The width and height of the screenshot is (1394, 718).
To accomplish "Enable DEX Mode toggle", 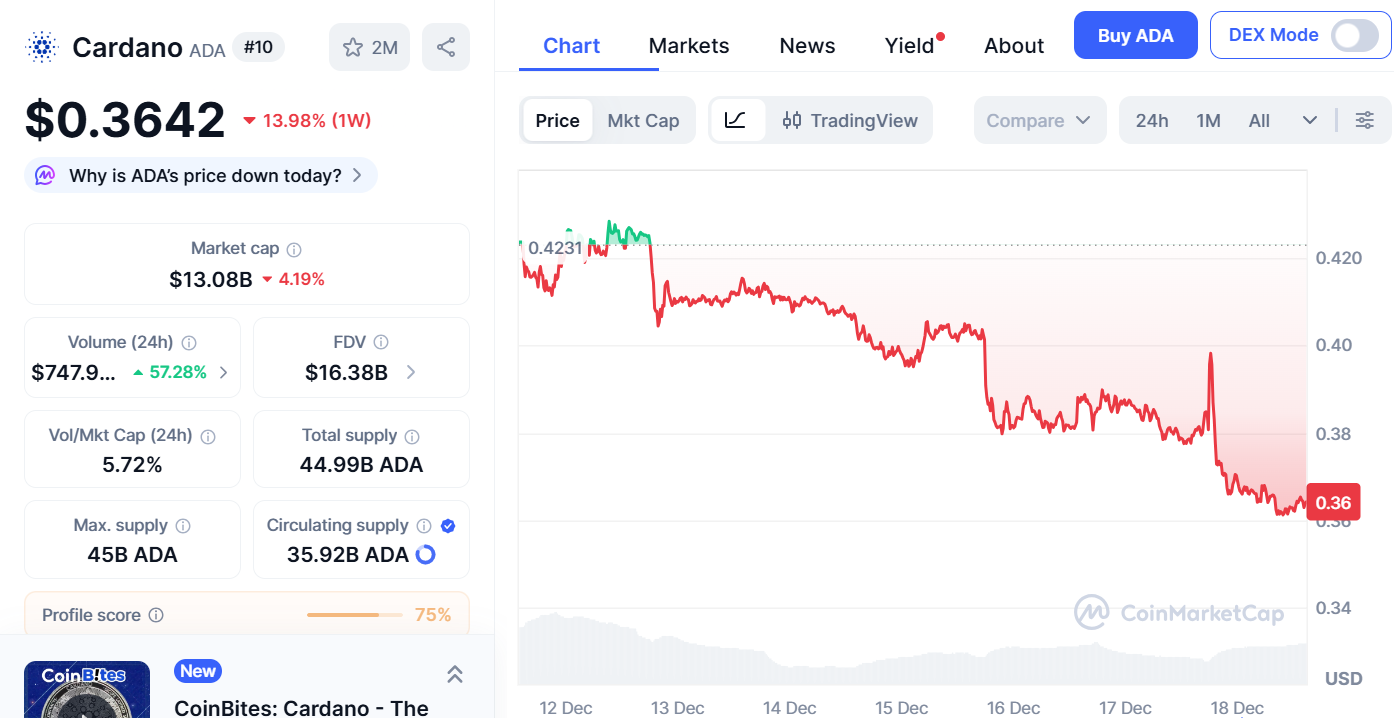I will point(1356,35).
